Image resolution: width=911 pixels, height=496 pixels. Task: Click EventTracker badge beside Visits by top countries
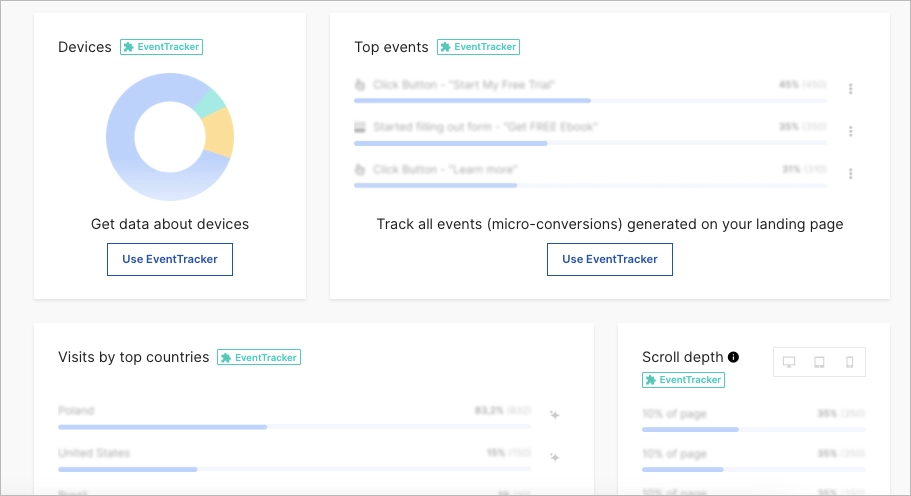coord(259,358)
